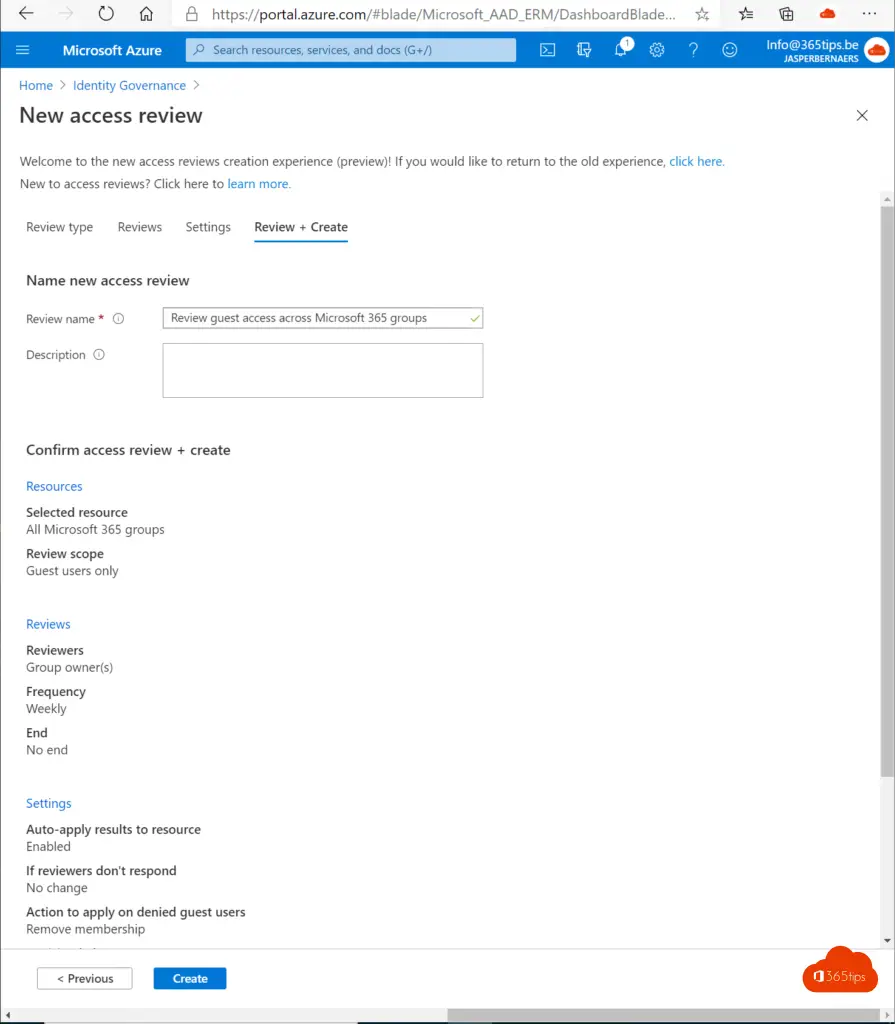The image size is (895, 1024).
Task: Open the Resources section link
Action: [x=54, y=487]
